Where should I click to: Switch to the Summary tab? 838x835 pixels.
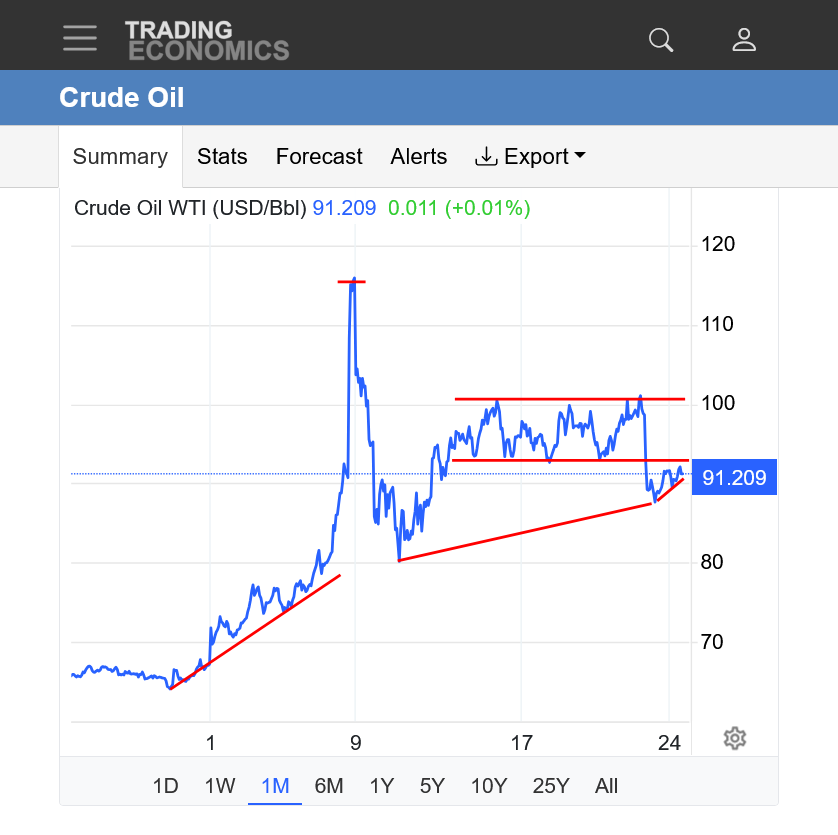pos(120,157)
